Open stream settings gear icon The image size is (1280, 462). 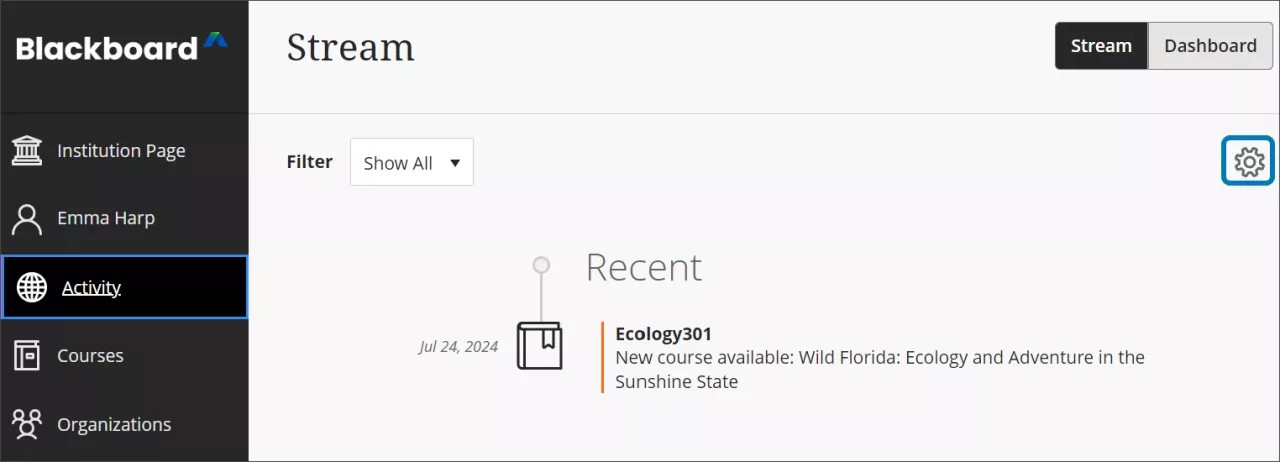[1249, 161]
